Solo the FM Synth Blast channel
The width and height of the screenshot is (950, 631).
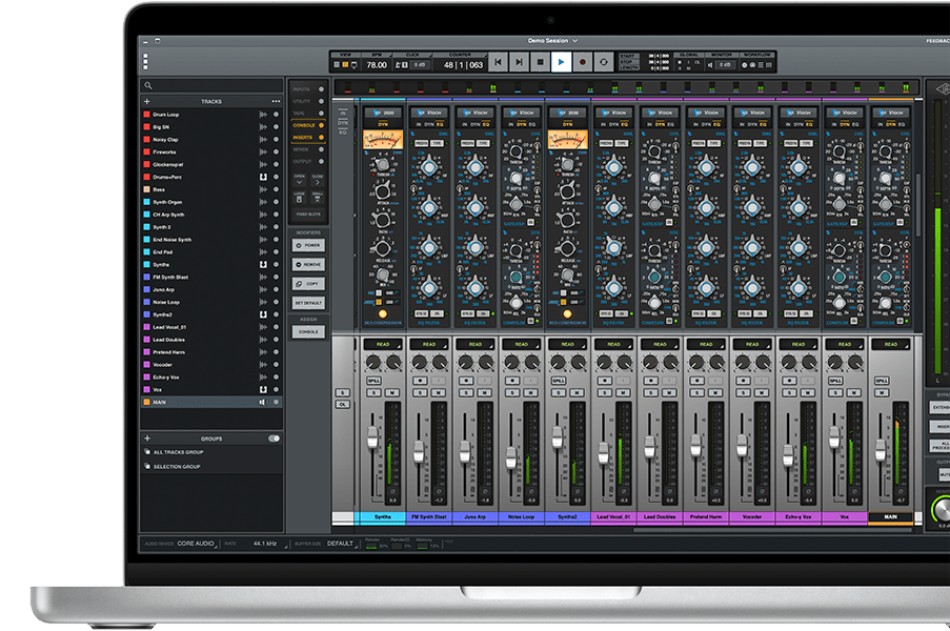(420, 393)
